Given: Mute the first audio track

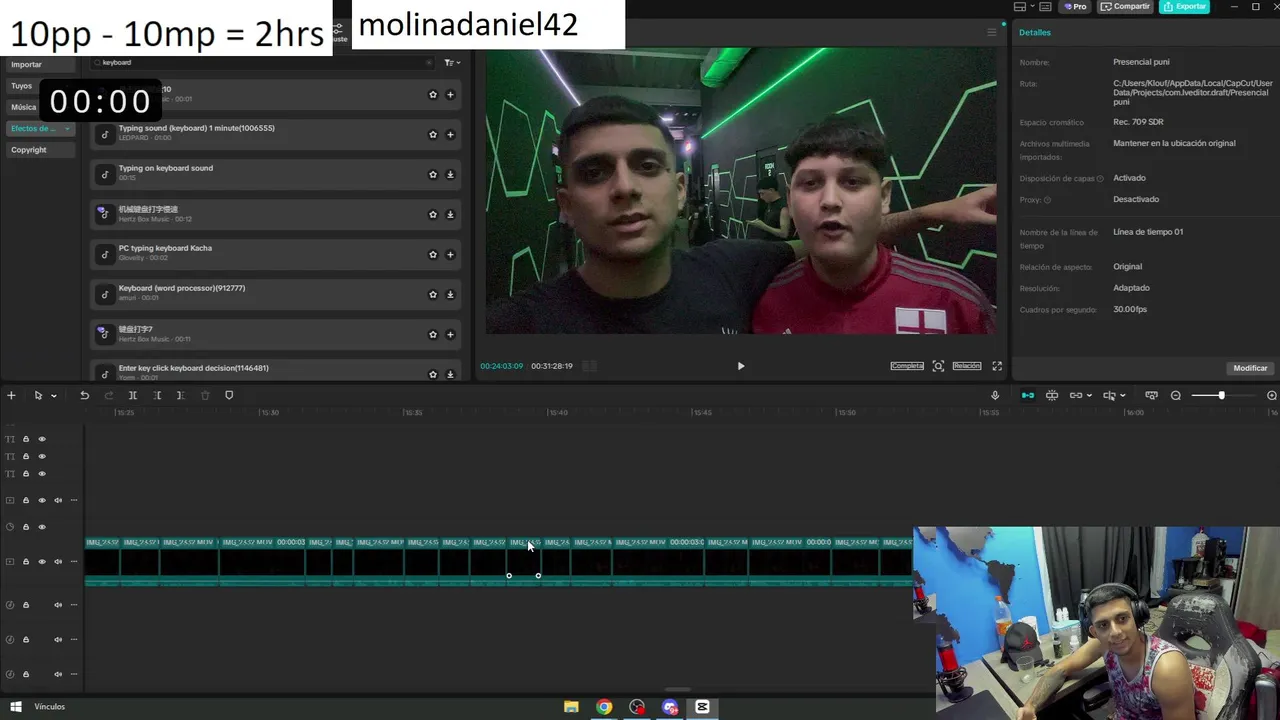Looking at the screenshot, I should 58,605.
